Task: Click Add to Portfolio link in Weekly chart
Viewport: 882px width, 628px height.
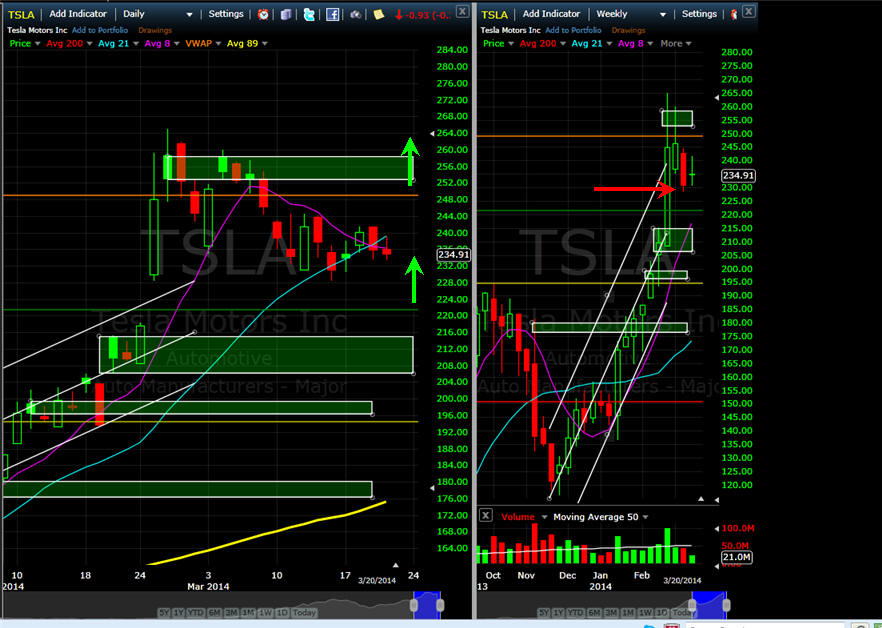Action: (x=573, y=30)
